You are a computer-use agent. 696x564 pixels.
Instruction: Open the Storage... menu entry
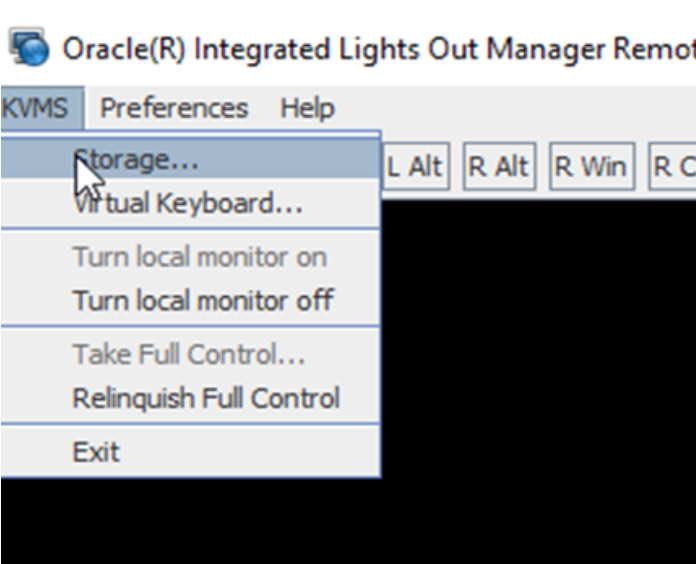coord(136,160)
